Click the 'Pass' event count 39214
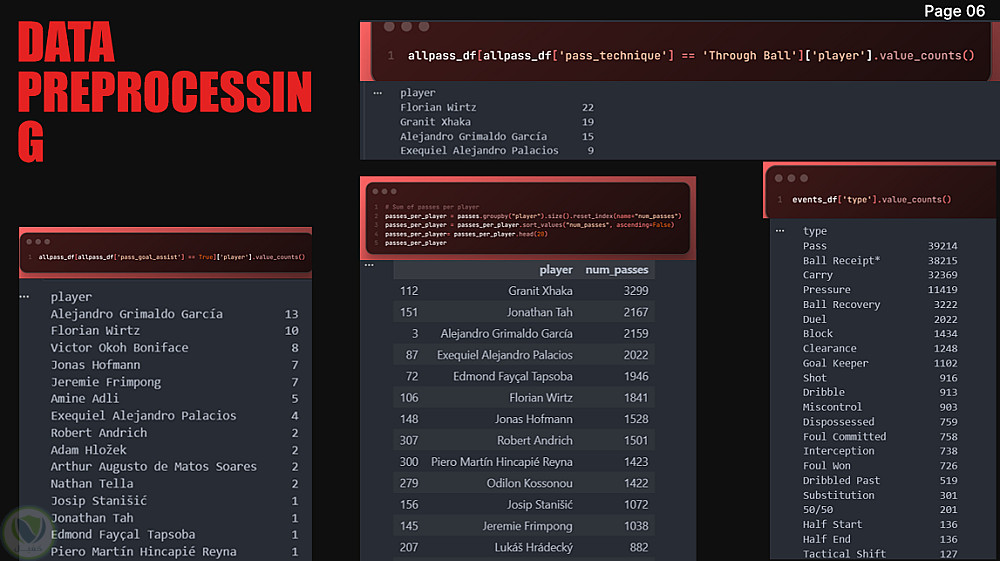 [942, 246]
